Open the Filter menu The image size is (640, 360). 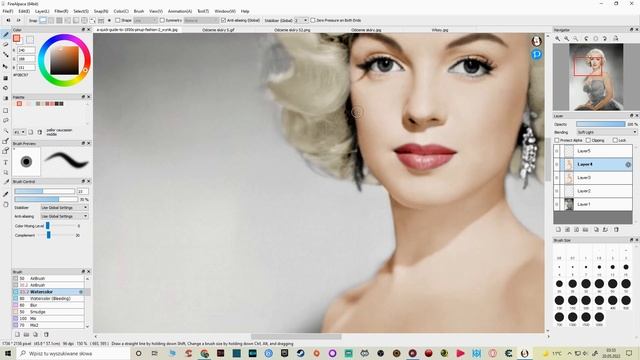[61, 11]
